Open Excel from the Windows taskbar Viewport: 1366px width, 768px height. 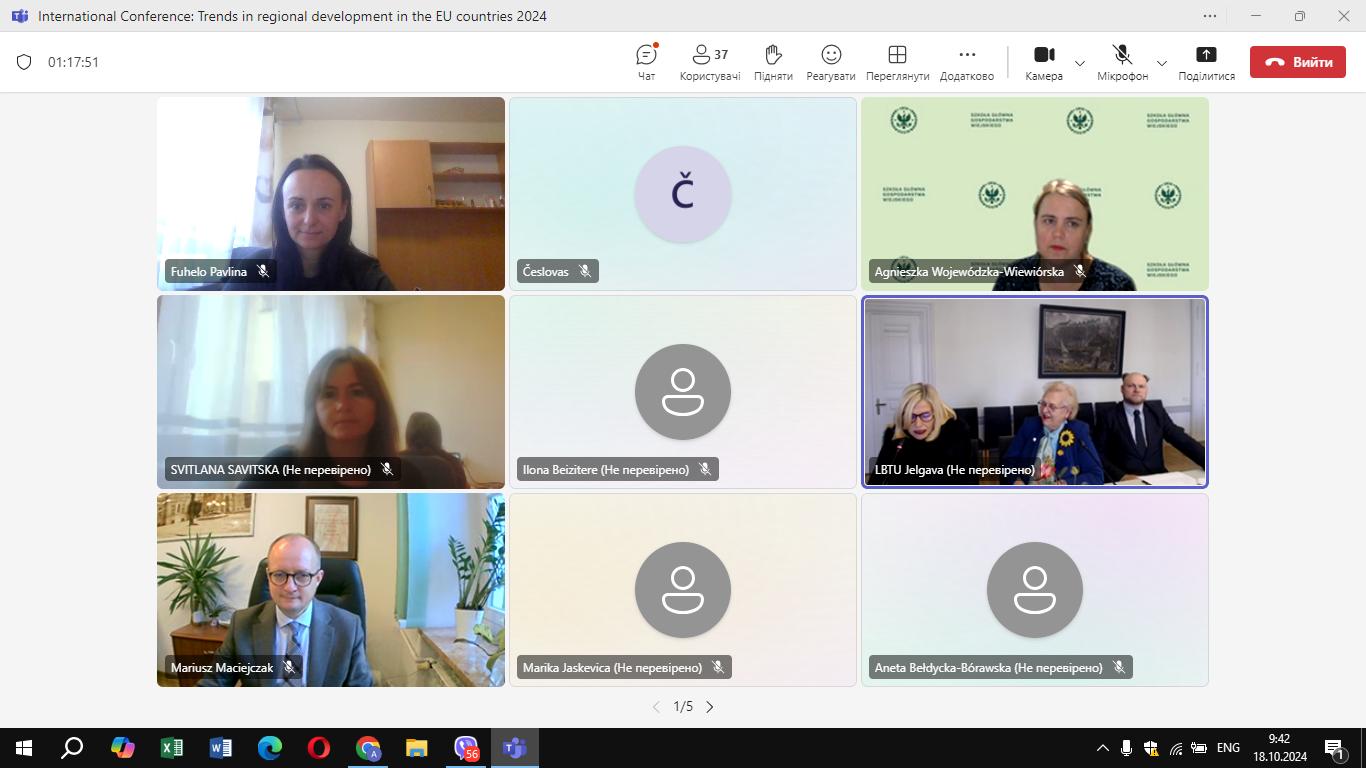coord(172,747)
